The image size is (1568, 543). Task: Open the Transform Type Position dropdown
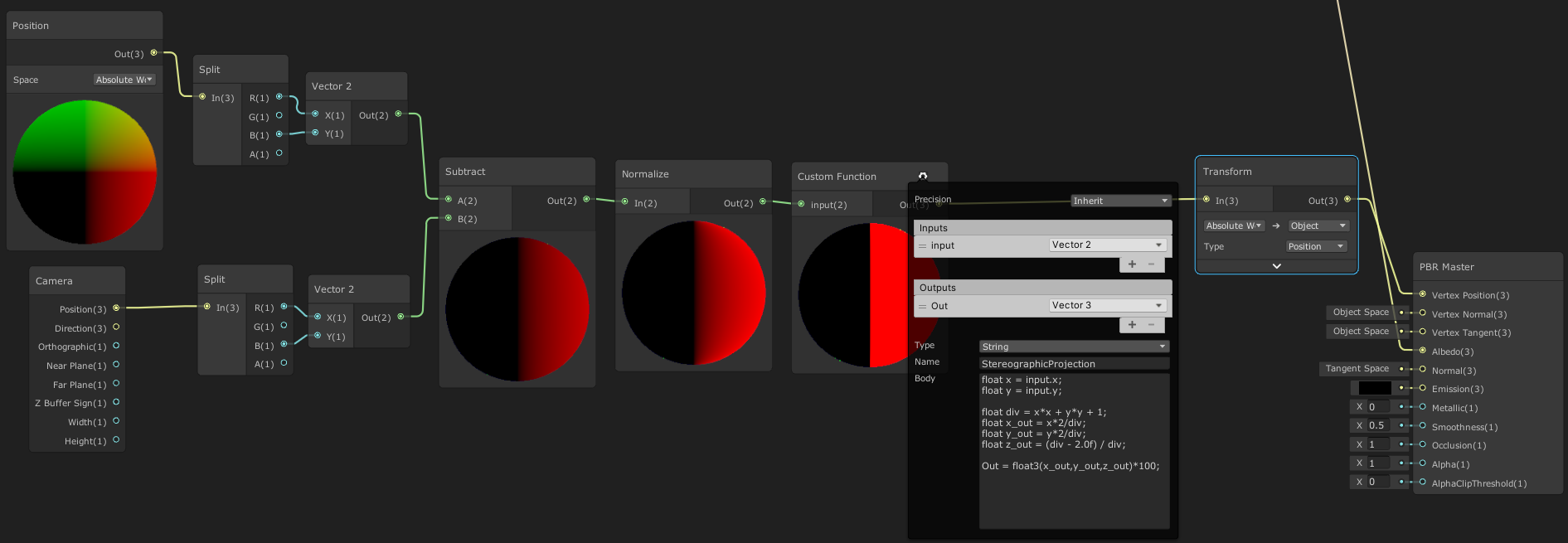(x=1316, y=246)
